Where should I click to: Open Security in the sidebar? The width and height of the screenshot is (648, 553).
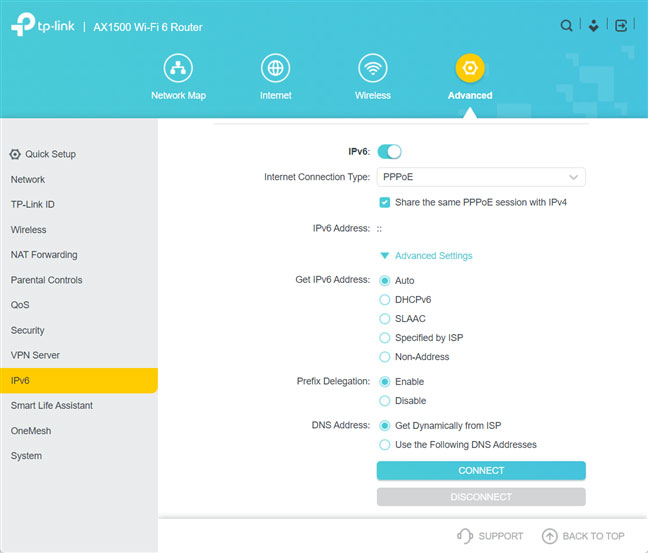point(27,330)
